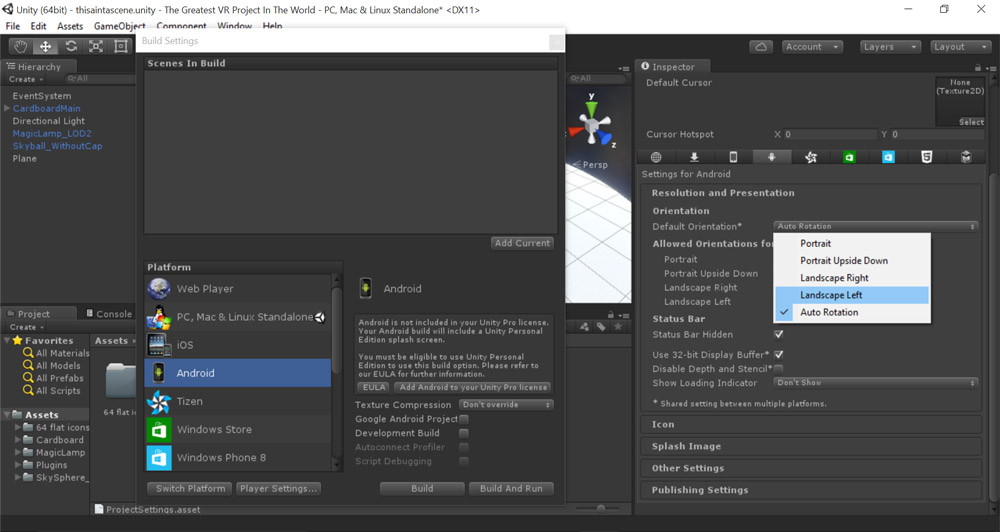Viewport: 1000px width, 532px height.
Task: Open the File menu
Action: pos(13,26)
